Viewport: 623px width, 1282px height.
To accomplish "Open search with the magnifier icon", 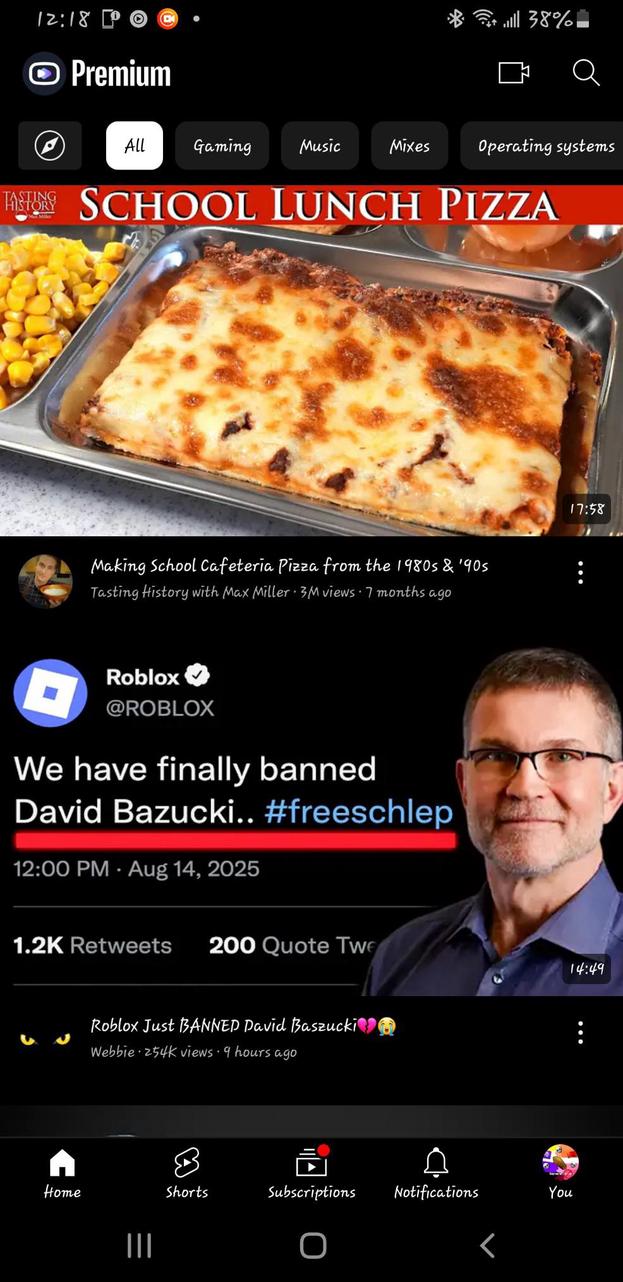I will coord(586,73).
